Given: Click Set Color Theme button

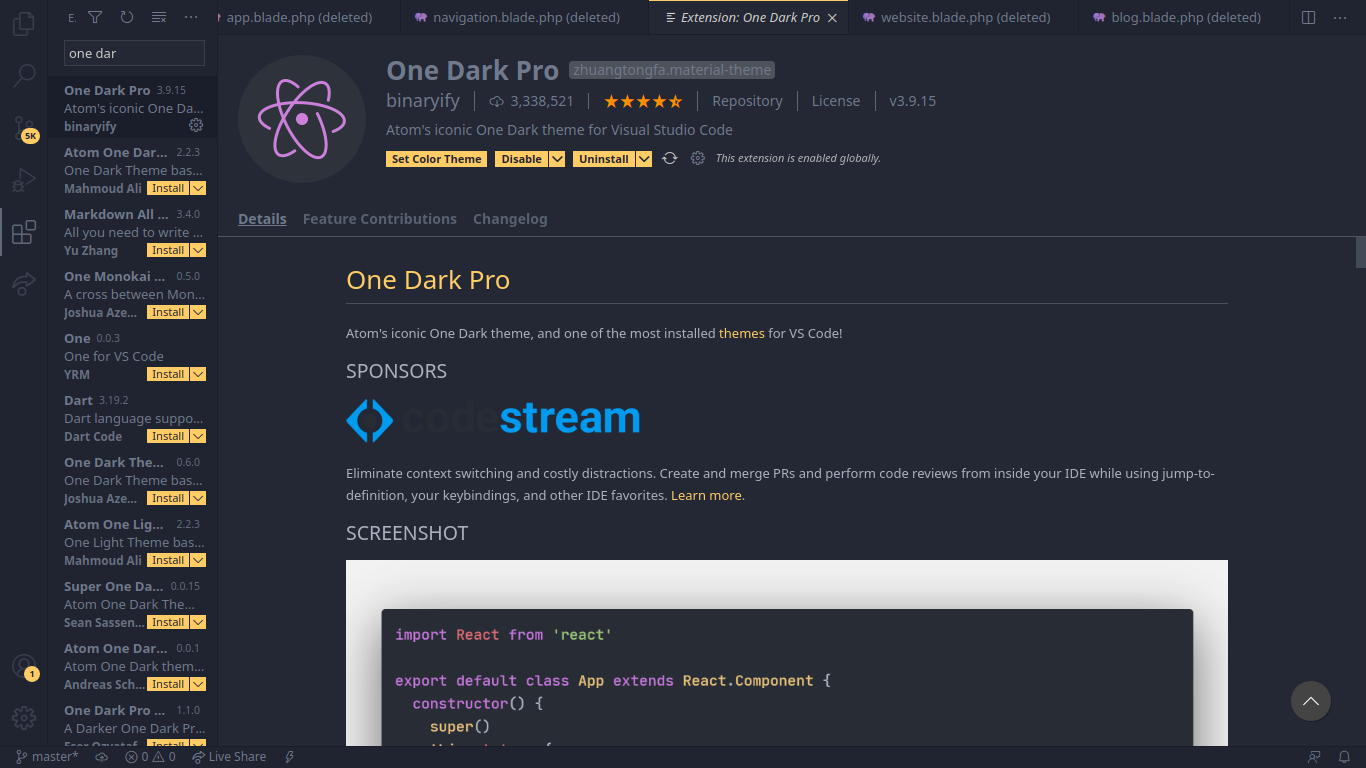Looking at the screenshot, I should (x=437, y=159).
